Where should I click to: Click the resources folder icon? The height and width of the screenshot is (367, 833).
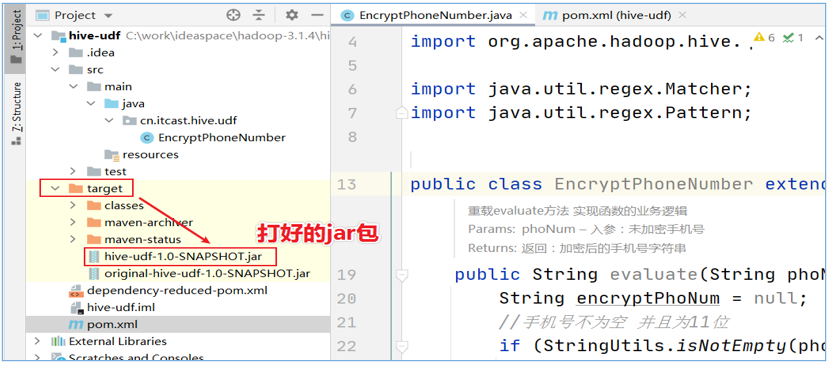[x=112, y=155]
